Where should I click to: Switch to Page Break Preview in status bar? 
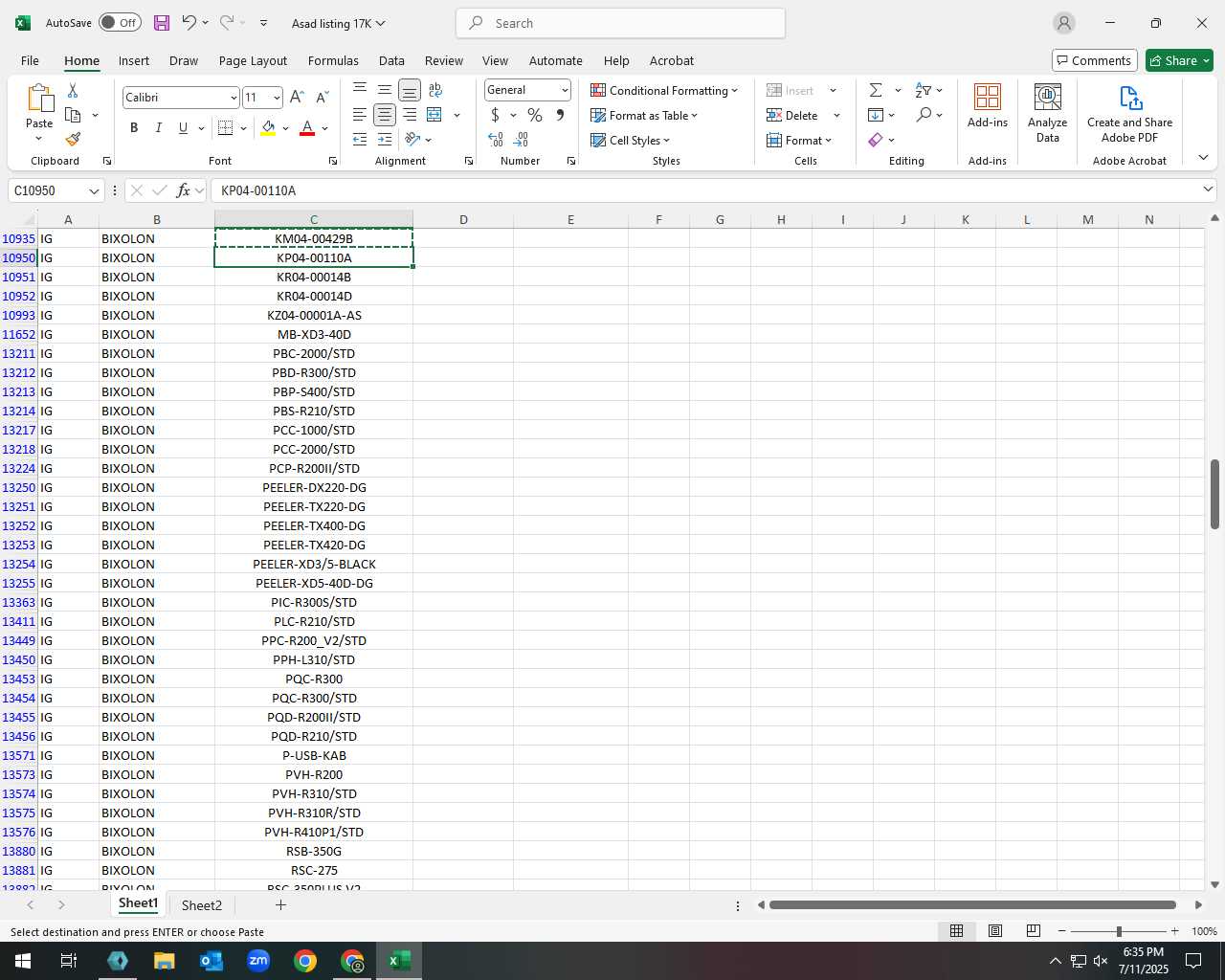(x=1034, y=931)
